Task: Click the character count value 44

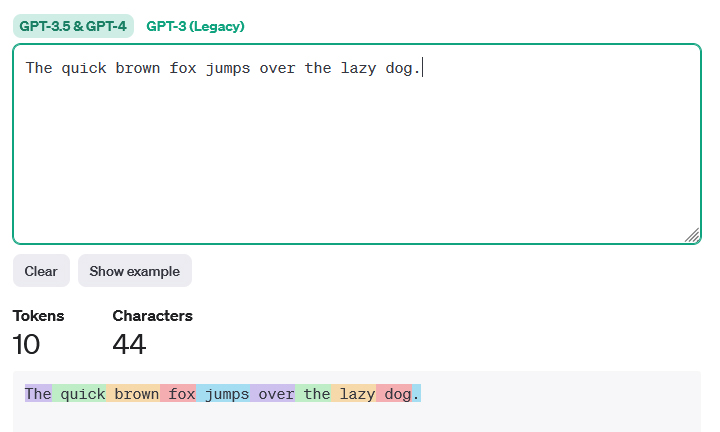Action: 129,344
